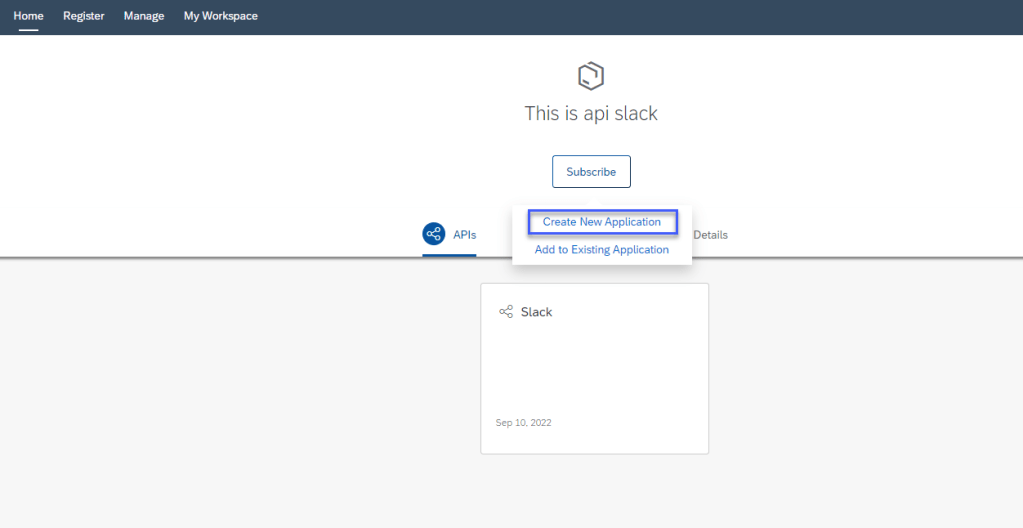Go to Register in the top navigation
Screen dimensions: 1023x528
coord(84,16)
